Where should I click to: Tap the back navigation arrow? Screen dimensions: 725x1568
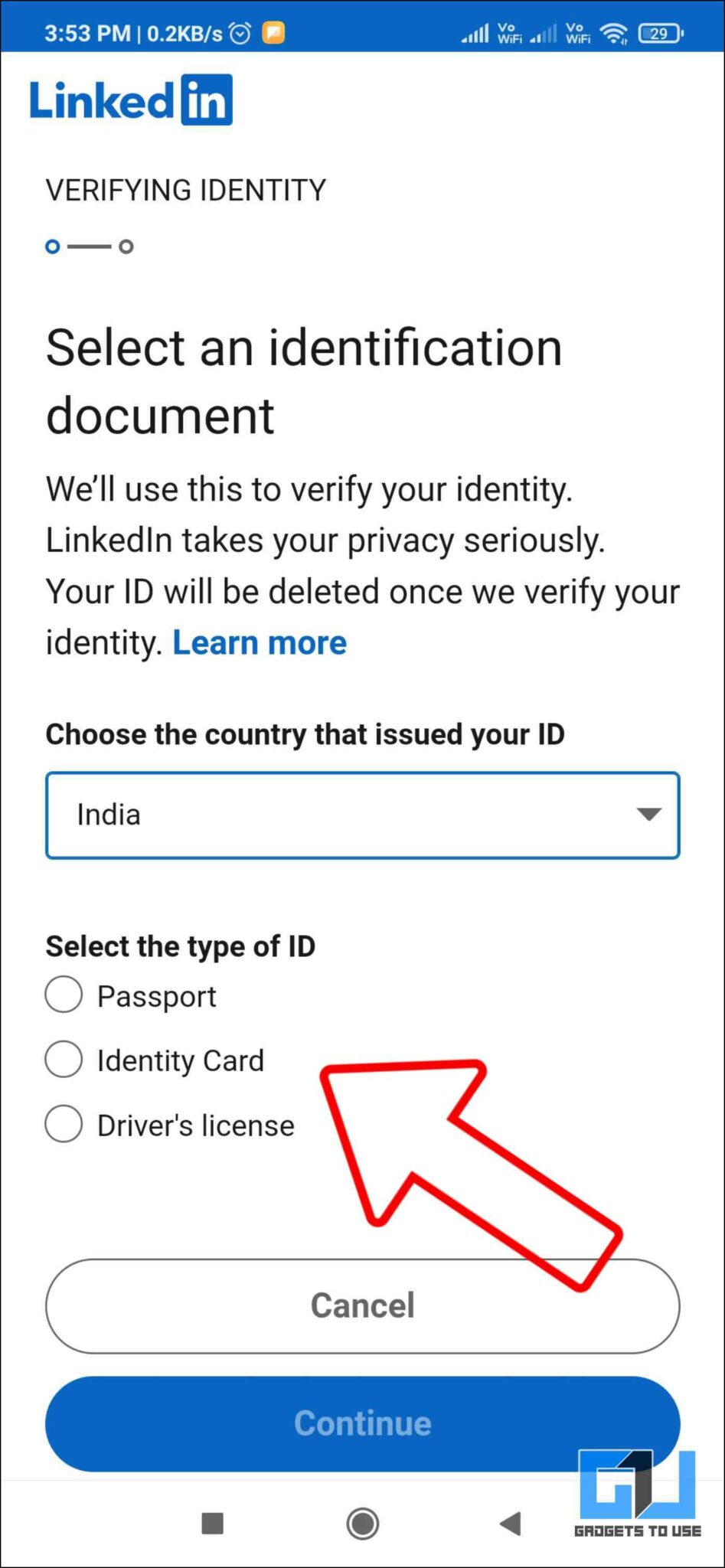pos(511,1524)
